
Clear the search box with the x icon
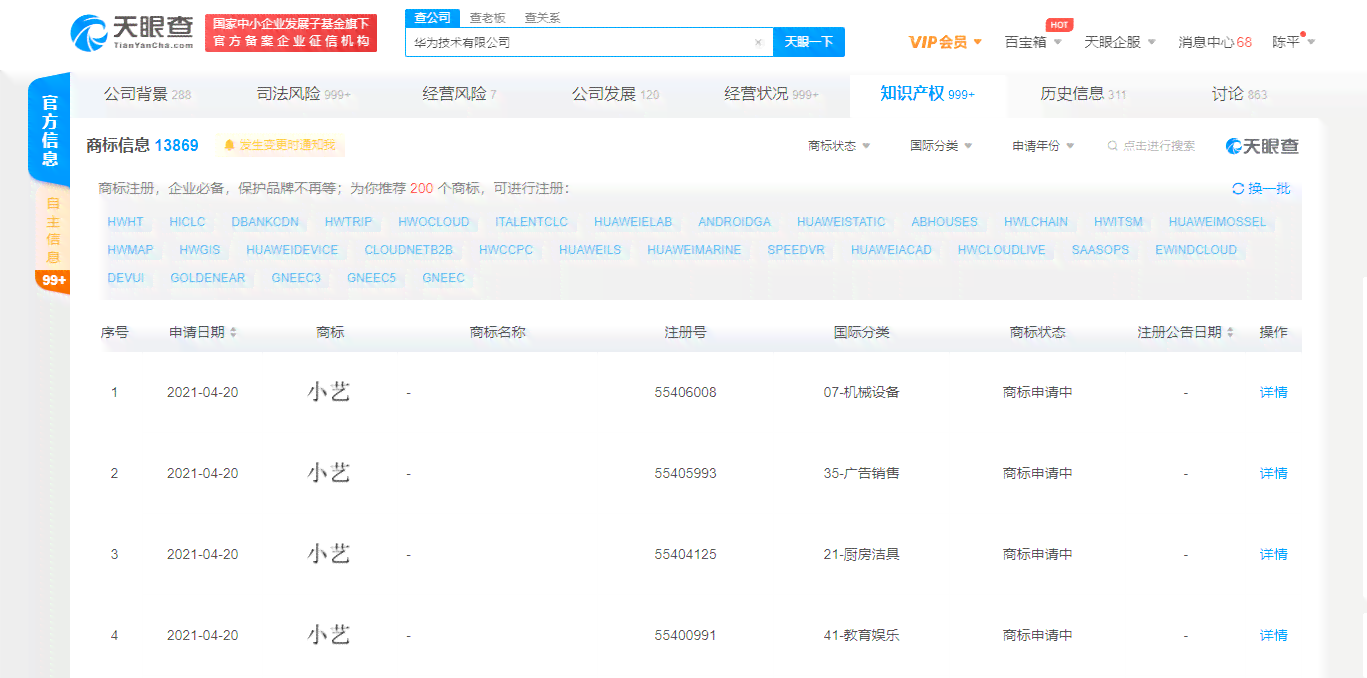[758, 42]
